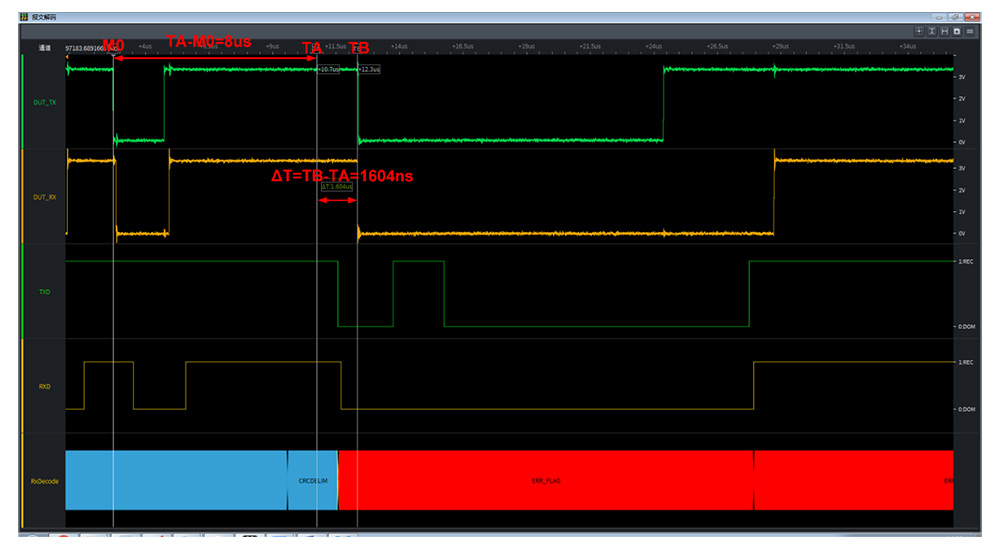The width and height of the screenshot is (1000, 548).
Task: Select the RxDecode channel label
Action: click(45, 481)
